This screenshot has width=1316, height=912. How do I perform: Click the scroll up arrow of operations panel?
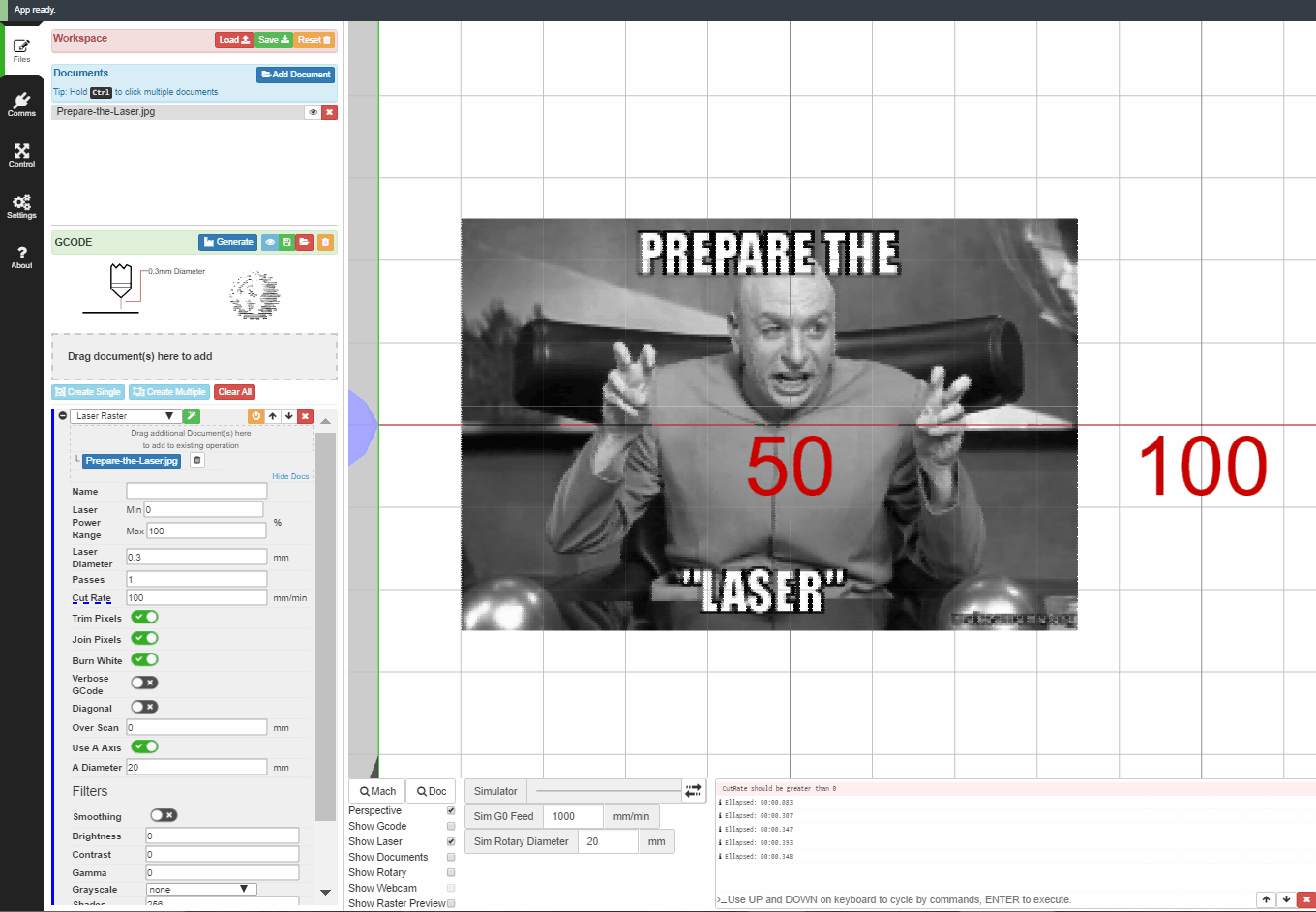coord(325,421)
